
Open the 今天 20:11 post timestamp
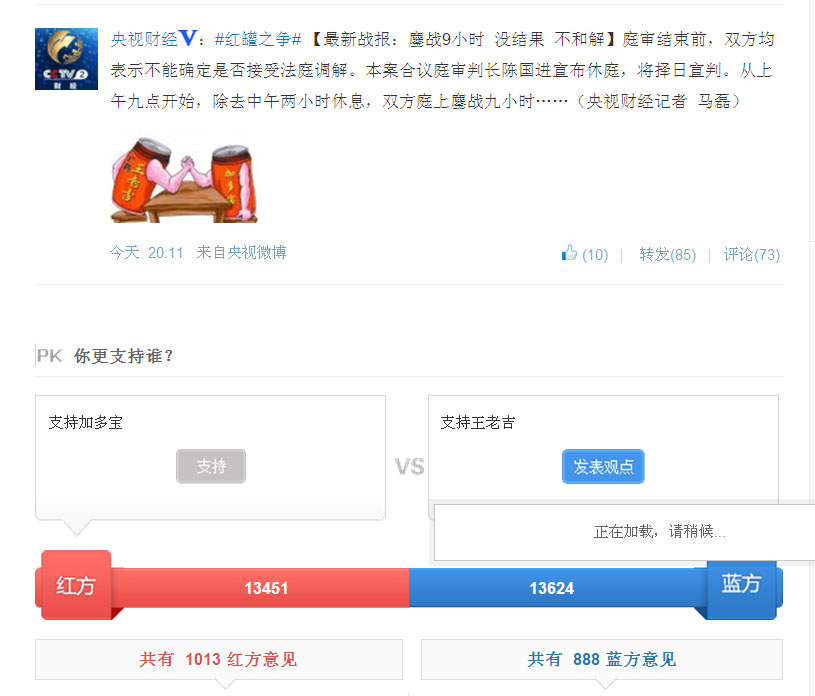[147, 253]
